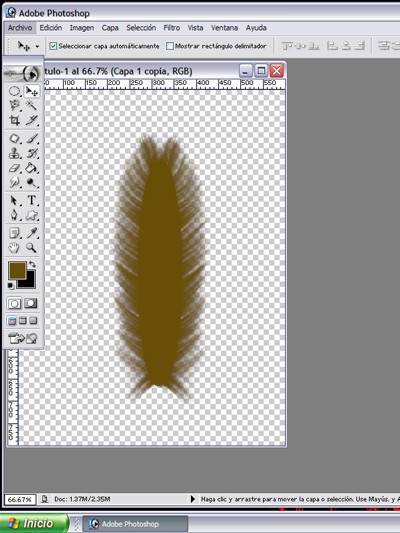The height and width of the screenshot is (533, 400).
Task: Open Adobe Online feather picture at toolbox top
Action: [22, 73]
